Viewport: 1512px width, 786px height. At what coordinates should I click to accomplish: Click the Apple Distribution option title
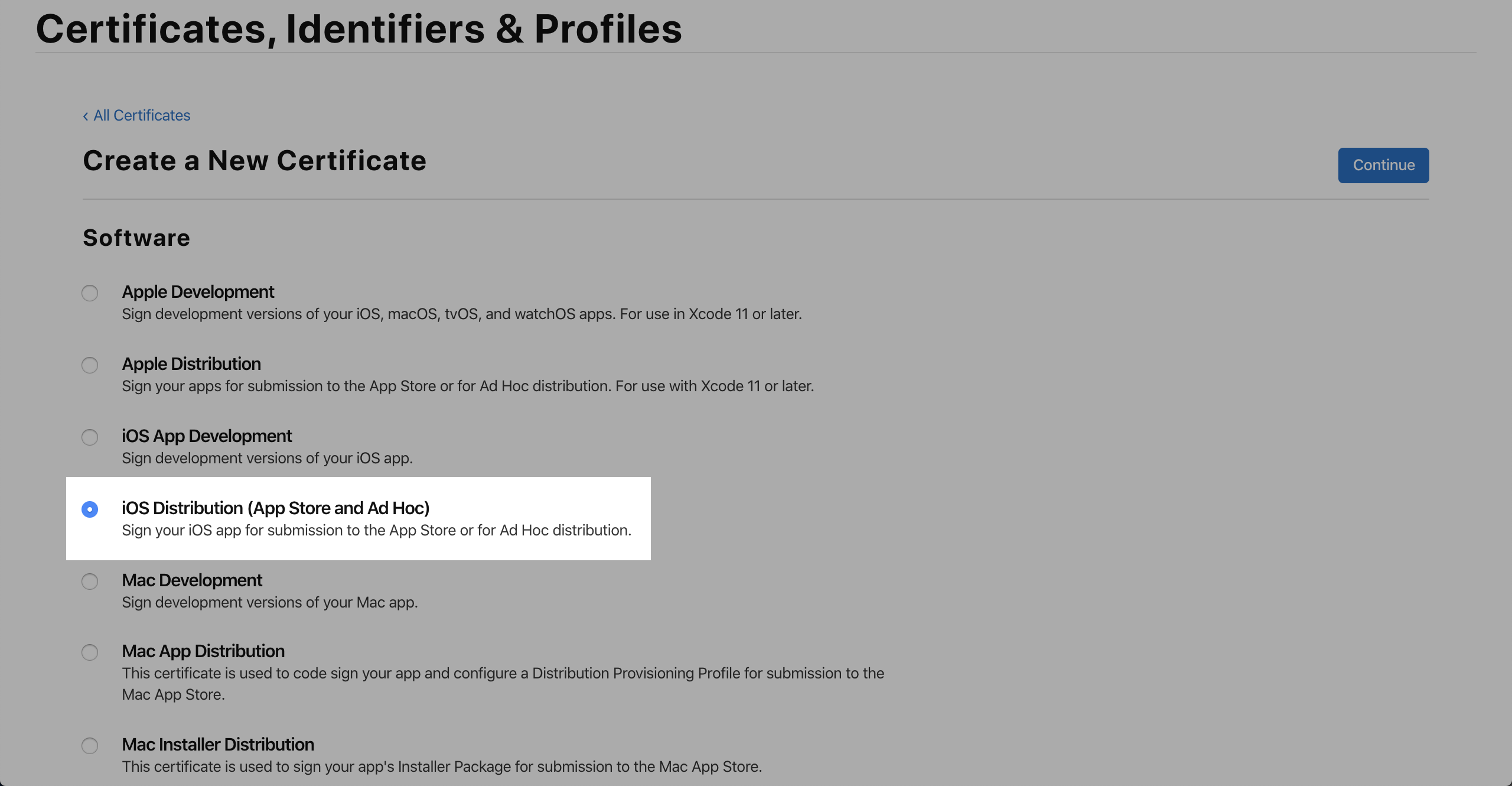pos(191,364)
